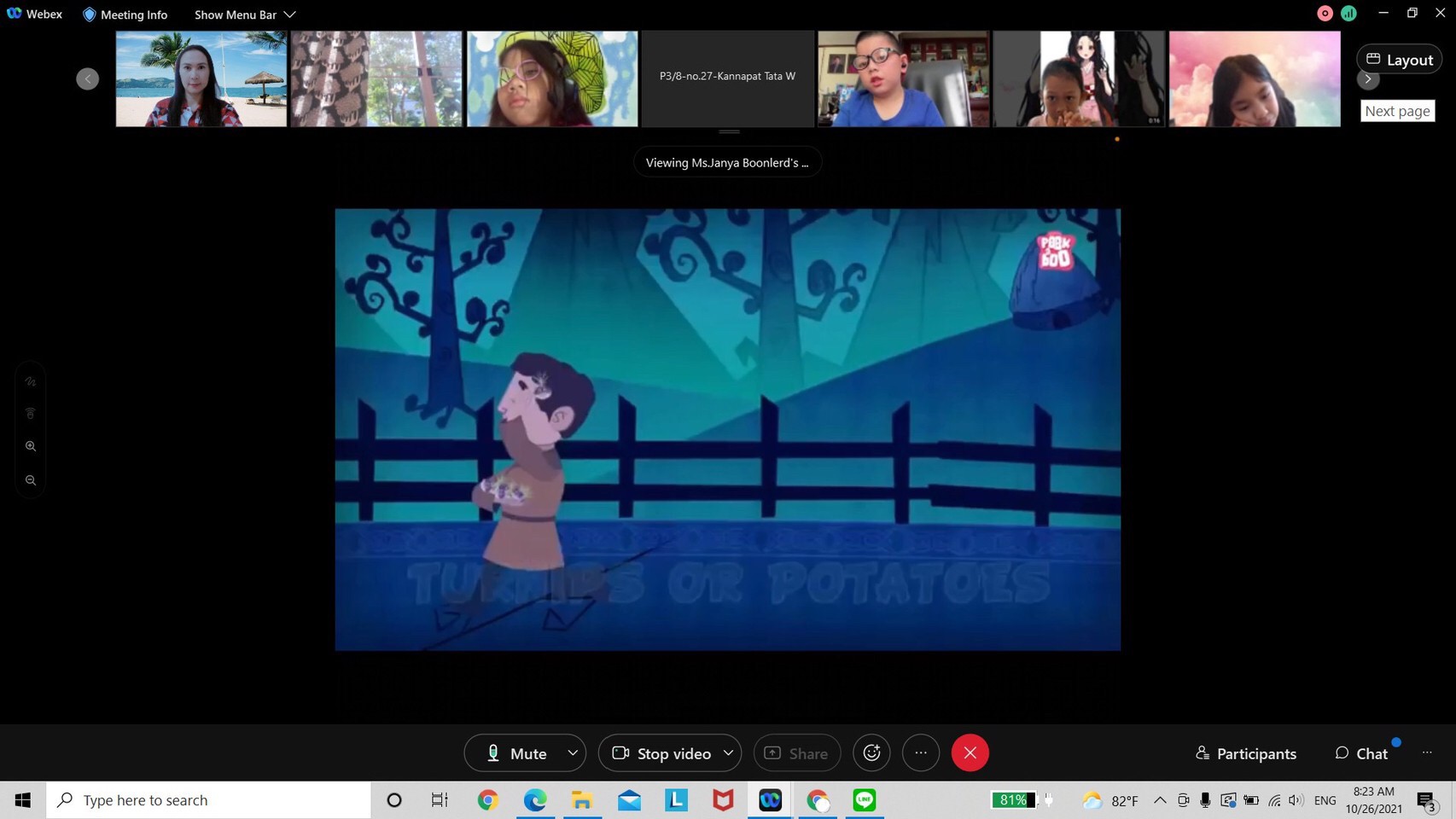
Task: Click the green audio statistics icon
Action: (1348, 13)
